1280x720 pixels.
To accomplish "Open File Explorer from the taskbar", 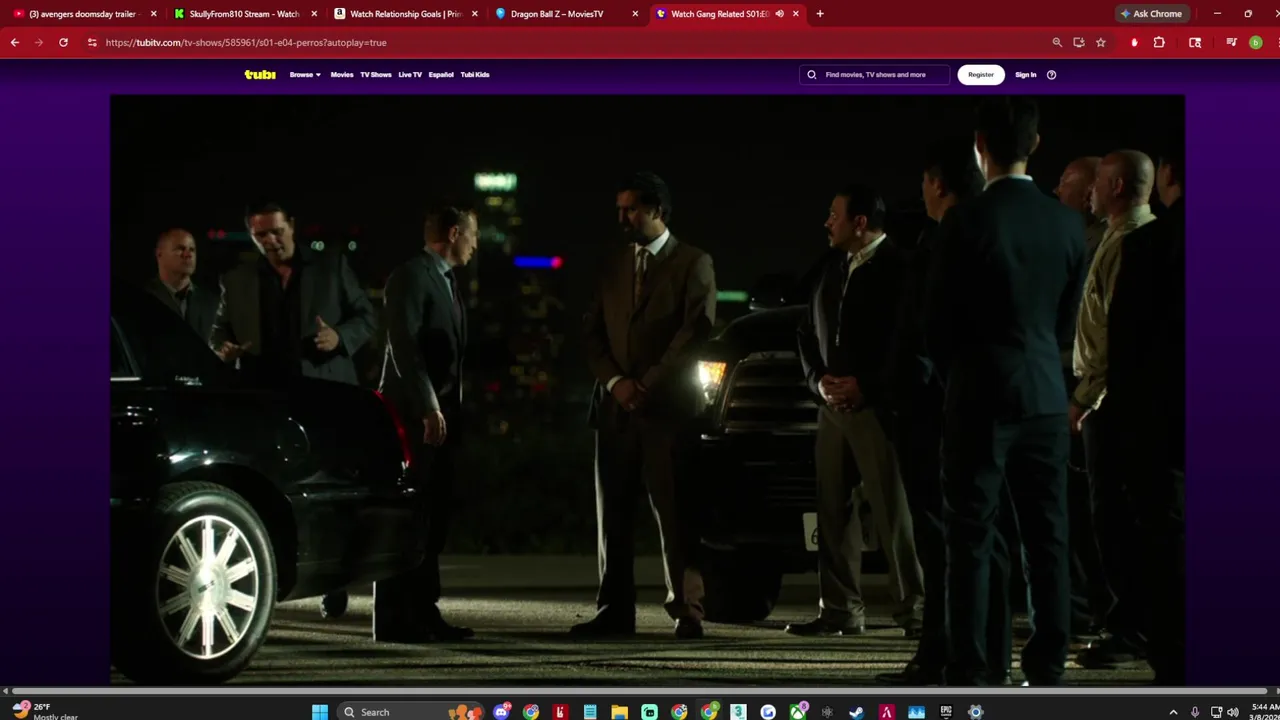I will pyautogui.click(x=620, y=712).
